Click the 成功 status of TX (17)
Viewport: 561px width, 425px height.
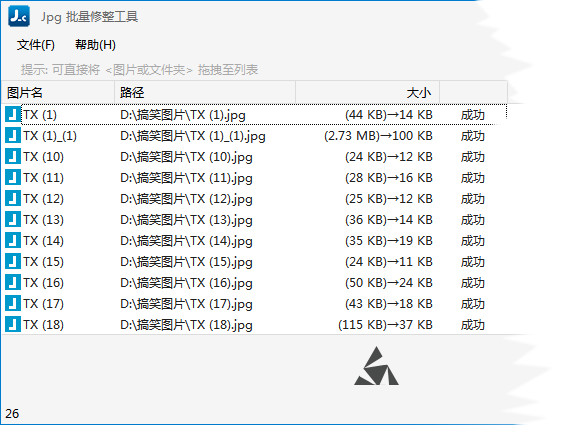(473, 304)
